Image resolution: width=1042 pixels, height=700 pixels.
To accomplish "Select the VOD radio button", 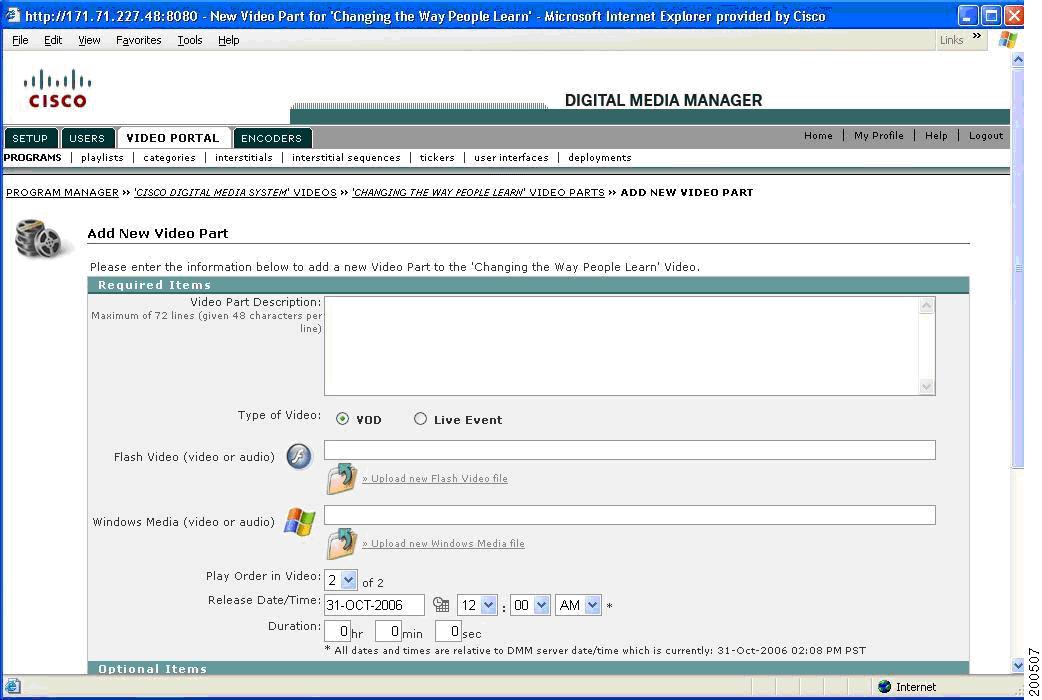I will 343,419.
